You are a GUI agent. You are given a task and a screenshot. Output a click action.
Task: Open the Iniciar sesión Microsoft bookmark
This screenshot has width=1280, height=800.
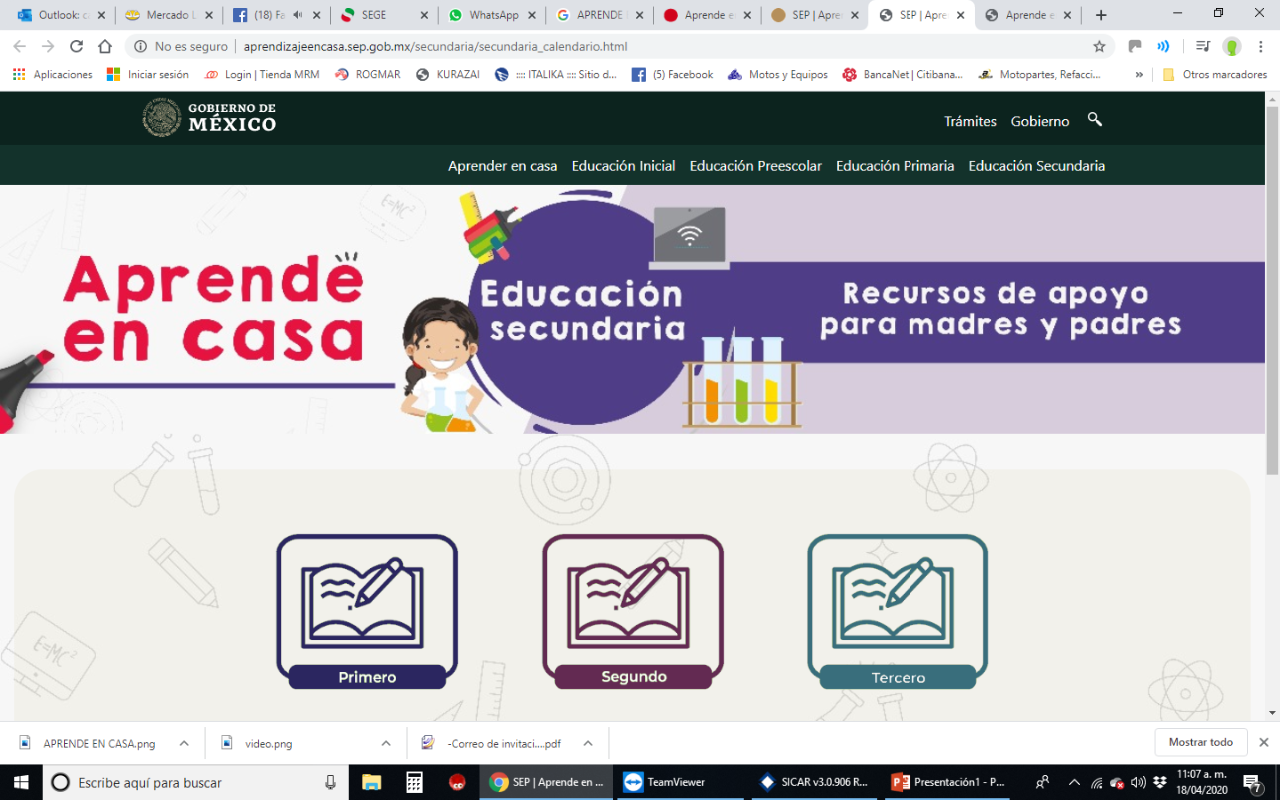point(147,74)
